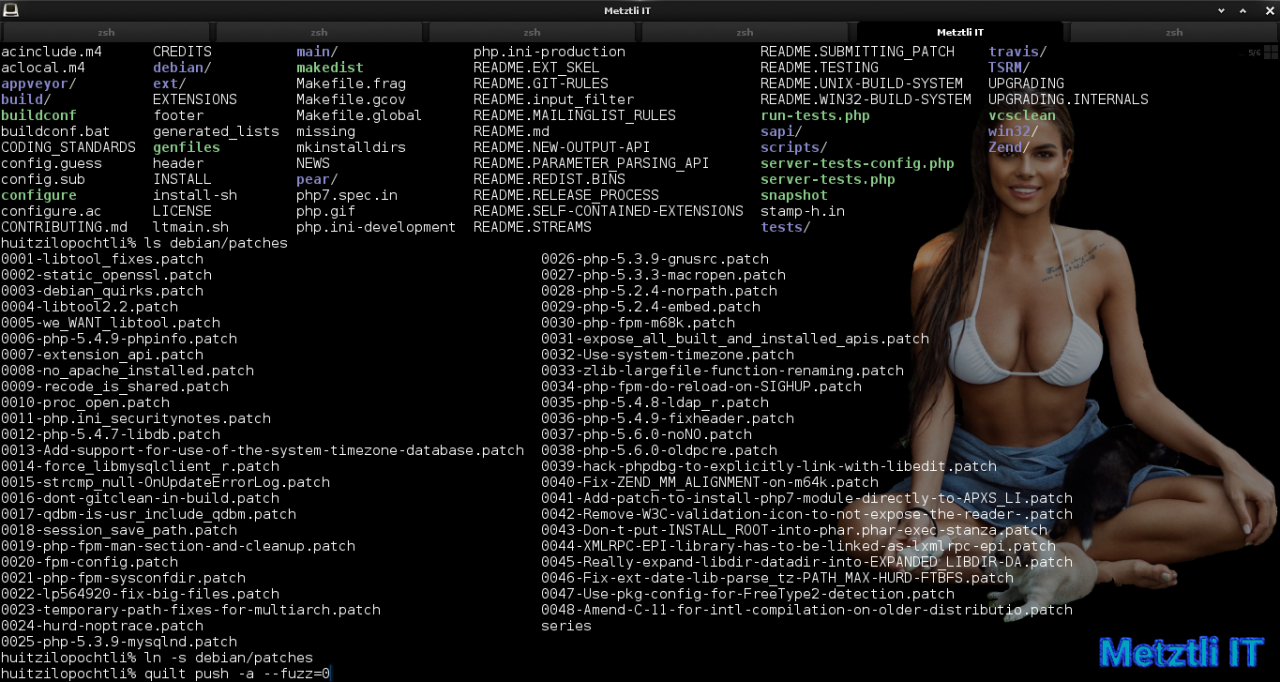Click the genfiles entry
Image resolution: width=1280 pixels, height=682 pixels.
(186, 147)
